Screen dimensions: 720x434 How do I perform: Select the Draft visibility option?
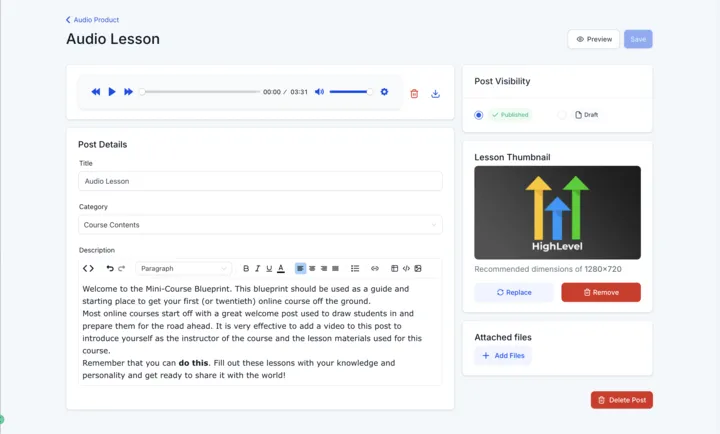562,115
